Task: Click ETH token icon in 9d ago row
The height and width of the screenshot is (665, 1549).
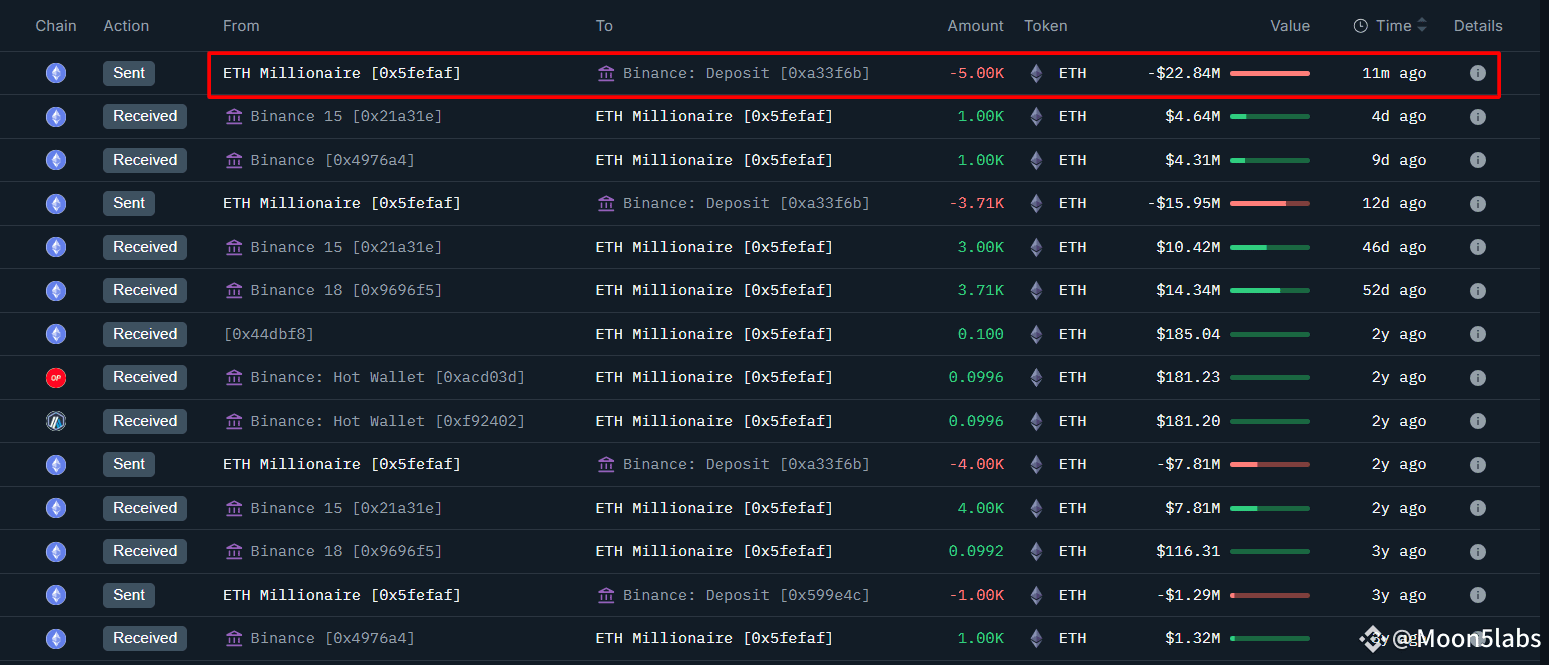Action: point(1036,160)
